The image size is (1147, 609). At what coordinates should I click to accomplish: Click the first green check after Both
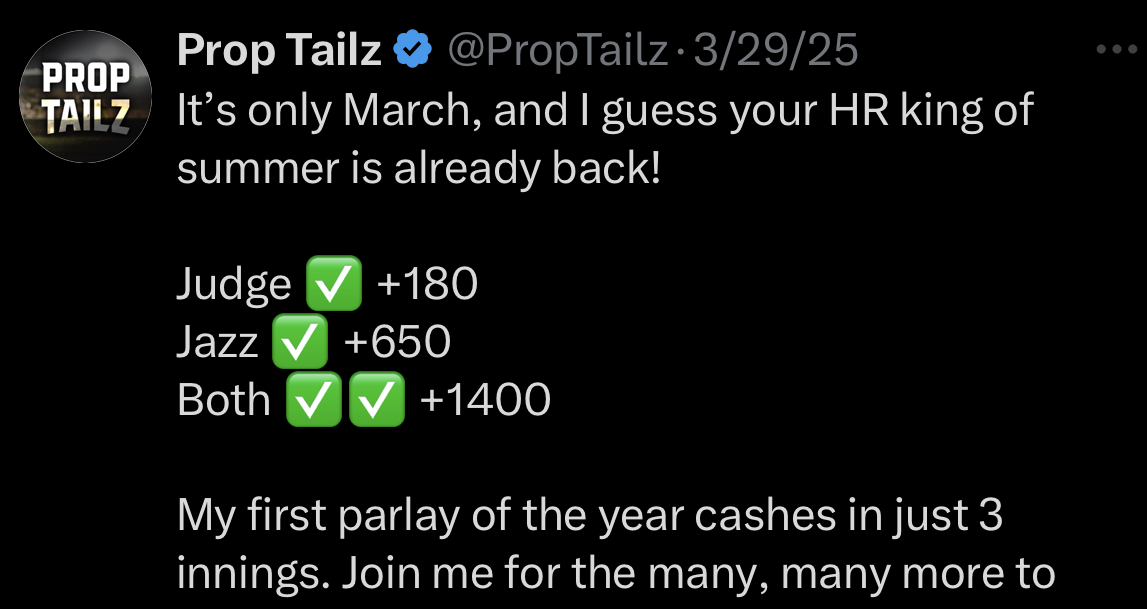pos(313,398)
